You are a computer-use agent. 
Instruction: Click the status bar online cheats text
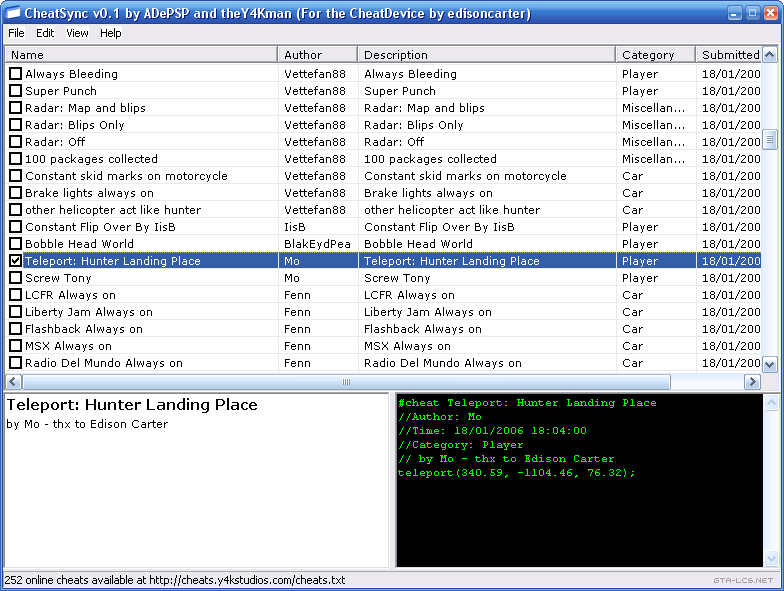[x=175, y=580]
